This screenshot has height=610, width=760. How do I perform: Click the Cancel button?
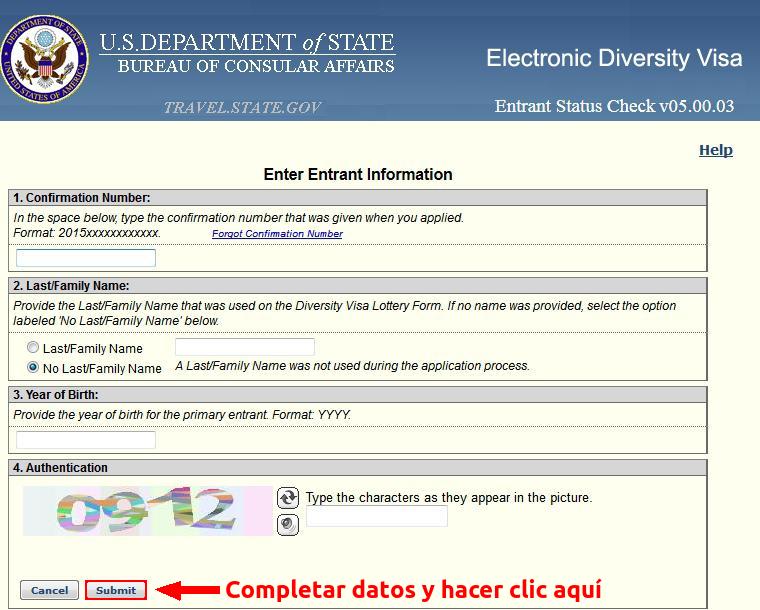click(49, 590)
